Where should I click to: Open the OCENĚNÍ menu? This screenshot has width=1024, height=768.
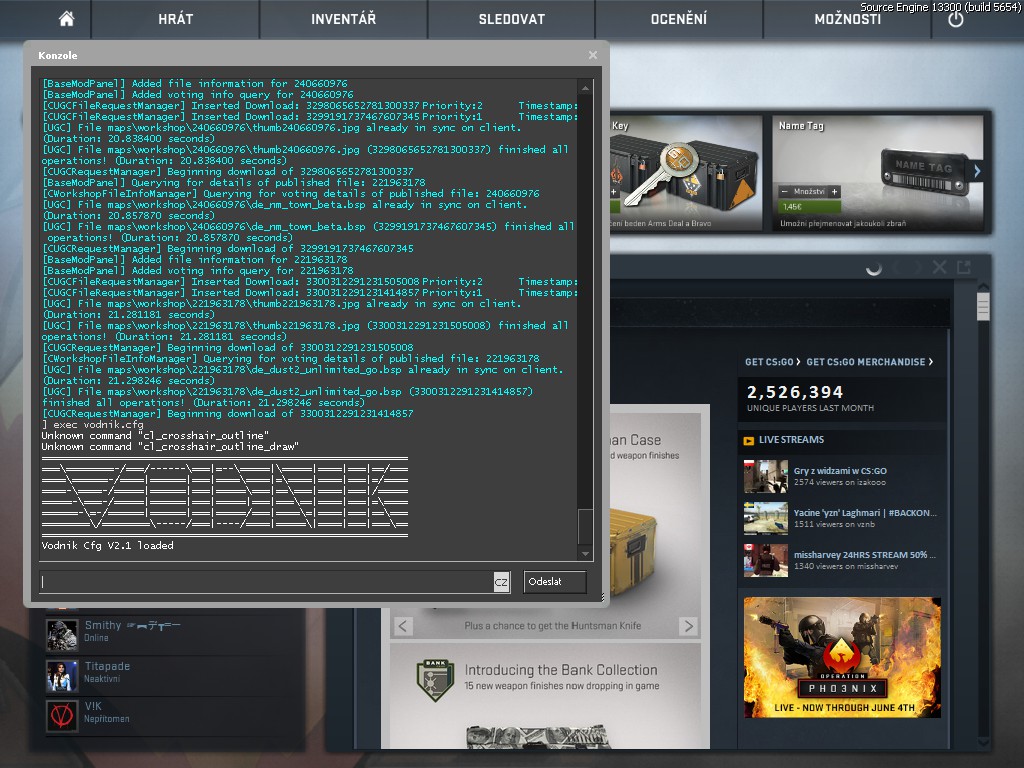tap(679, 19)
